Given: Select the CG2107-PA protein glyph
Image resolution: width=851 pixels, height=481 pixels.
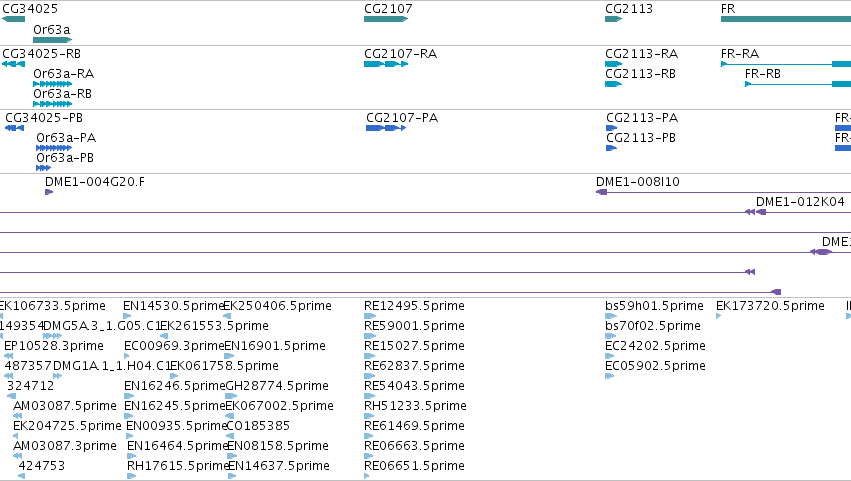Looking at the screenshot, I should point(386,128).
